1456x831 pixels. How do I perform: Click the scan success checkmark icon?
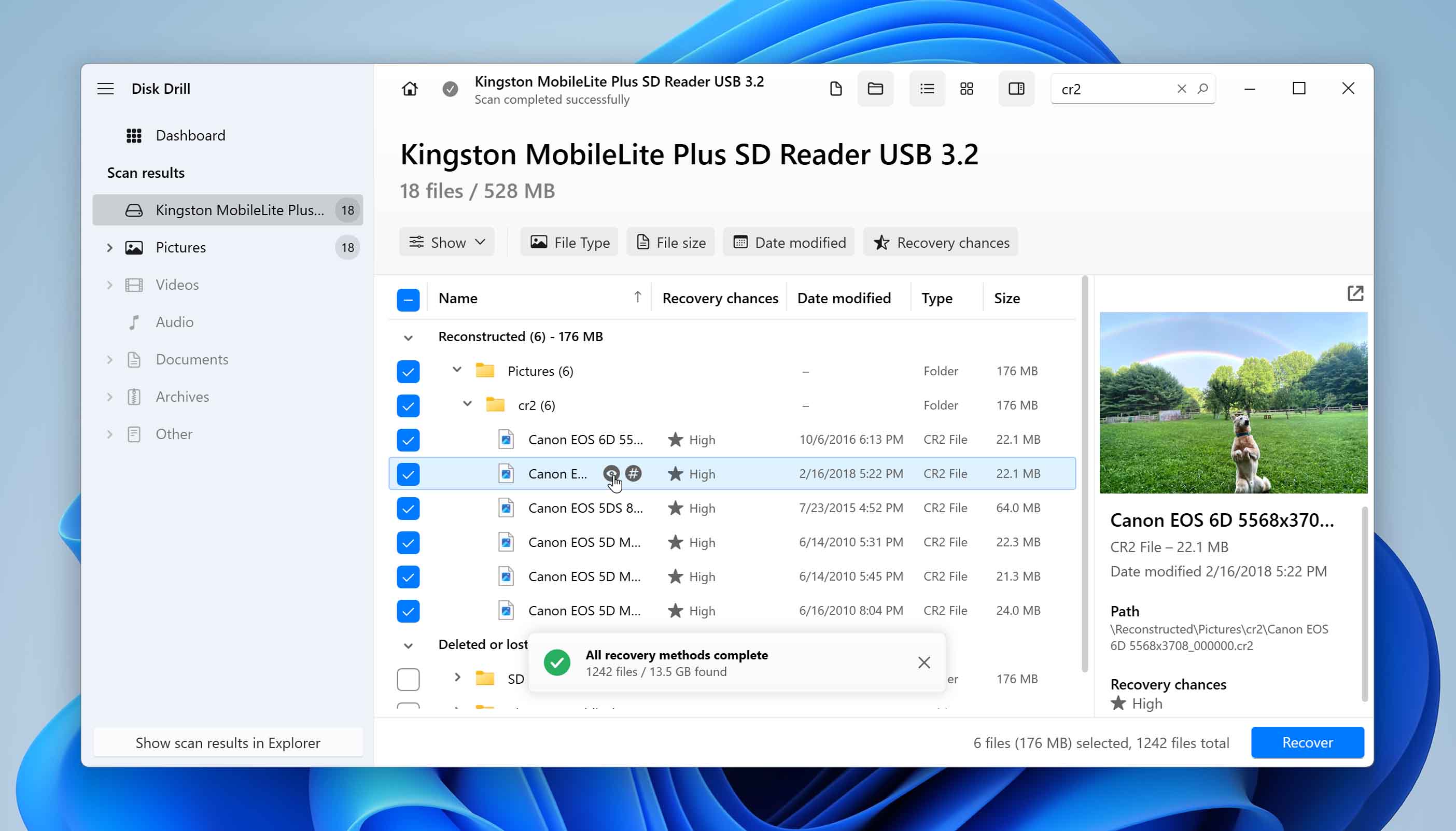pyautogui.click(x=451, y=89)
